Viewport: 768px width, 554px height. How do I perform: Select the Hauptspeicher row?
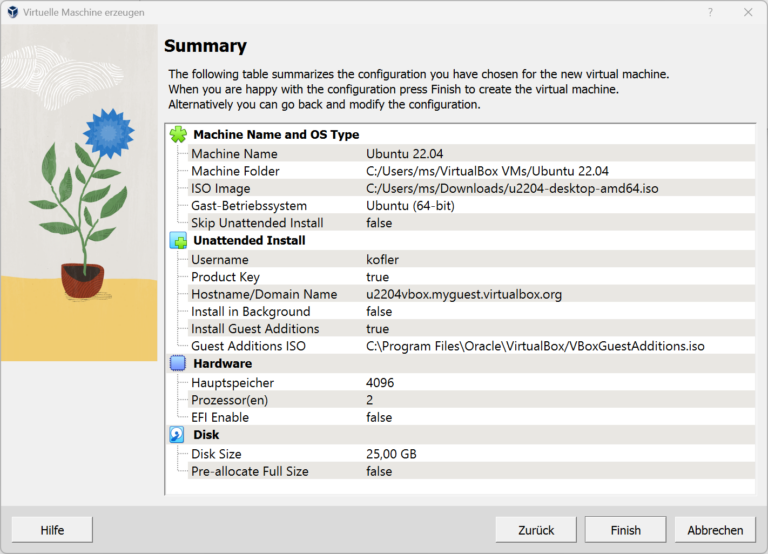(x=232, y=383)
